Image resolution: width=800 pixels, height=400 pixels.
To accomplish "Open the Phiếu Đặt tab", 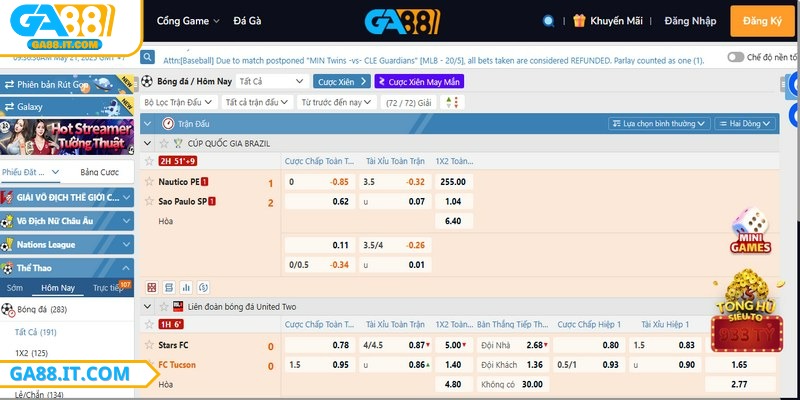I will [30, 172].
